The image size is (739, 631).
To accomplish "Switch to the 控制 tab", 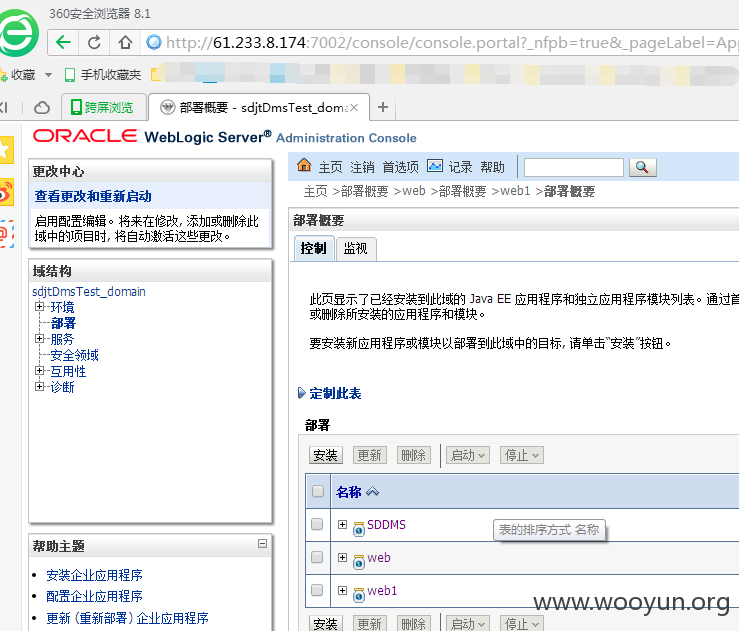I will click(x=314, y=248).
